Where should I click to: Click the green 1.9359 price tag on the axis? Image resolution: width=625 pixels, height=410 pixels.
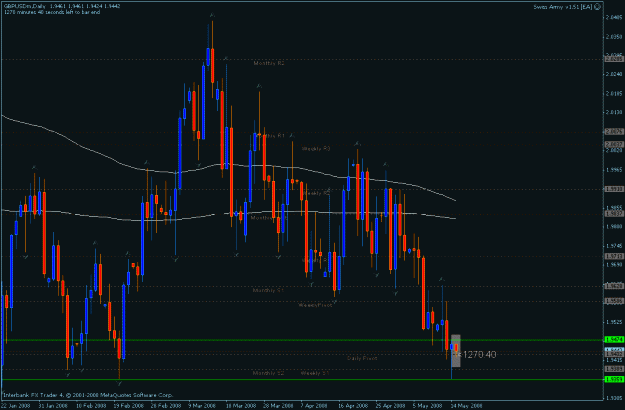pyautogui.click(x=614, y=379)
